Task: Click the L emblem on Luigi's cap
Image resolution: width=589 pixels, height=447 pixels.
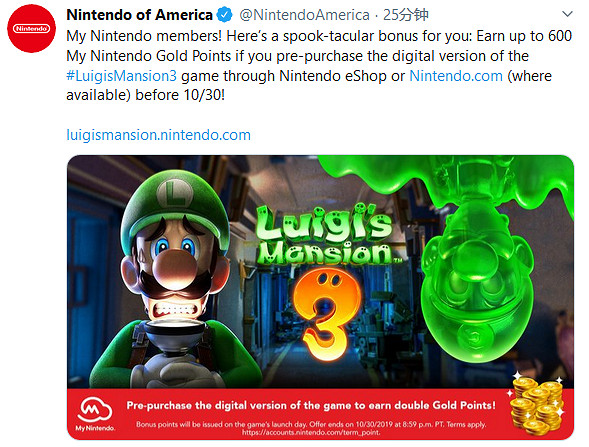Action: point(175,193)
